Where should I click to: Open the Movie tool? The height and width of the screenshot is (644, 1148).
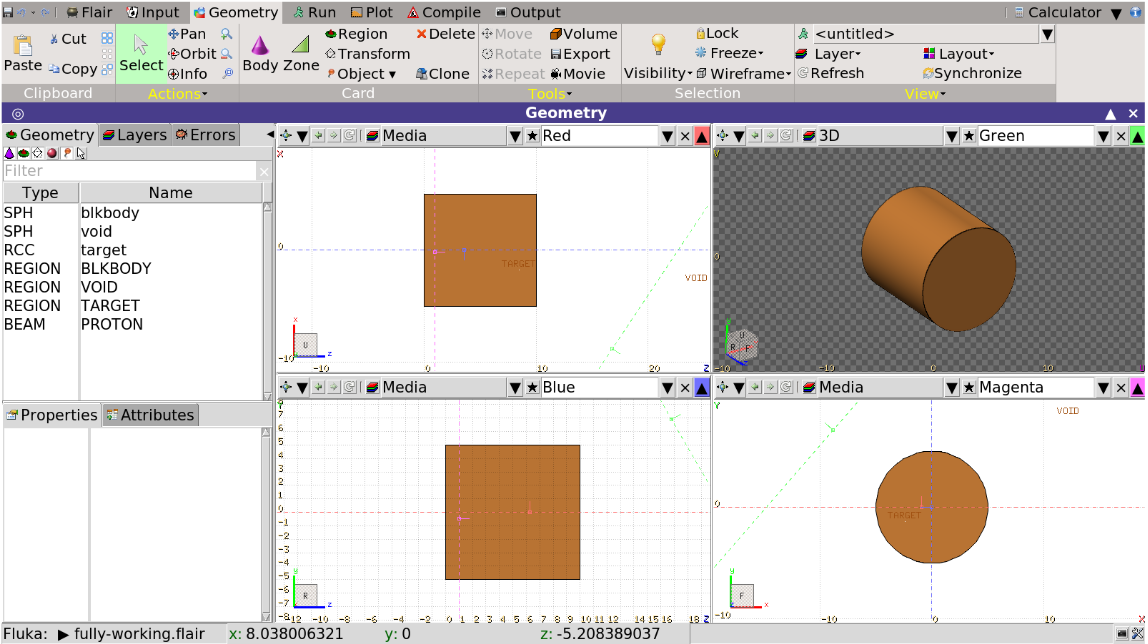[x=578, y=74]
